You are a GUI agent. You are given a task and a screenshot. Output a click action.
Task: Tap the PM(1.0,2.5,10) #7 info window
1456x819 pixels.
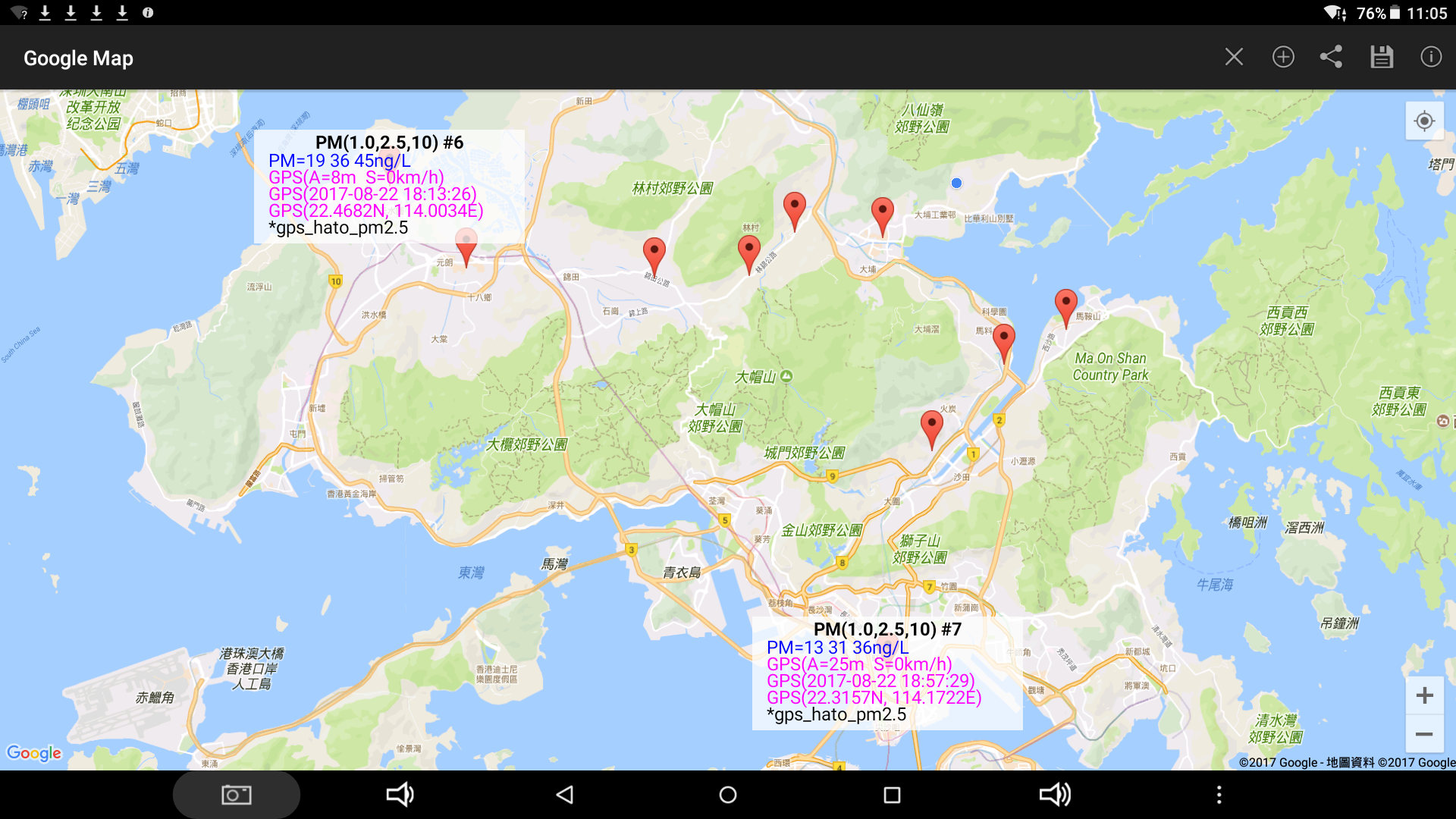click(887, 673)
